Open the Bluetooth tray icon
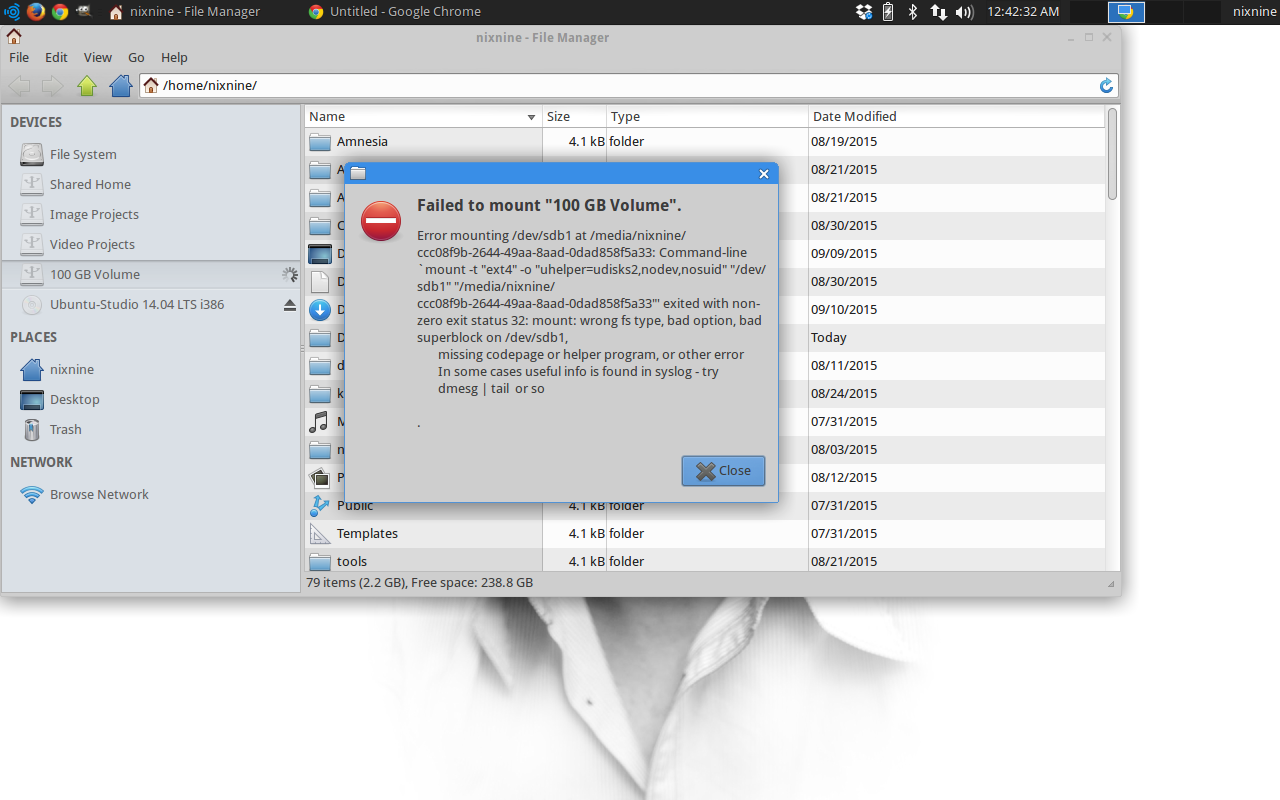Viewport: 1280px width, 800px height. pos(912,12)
